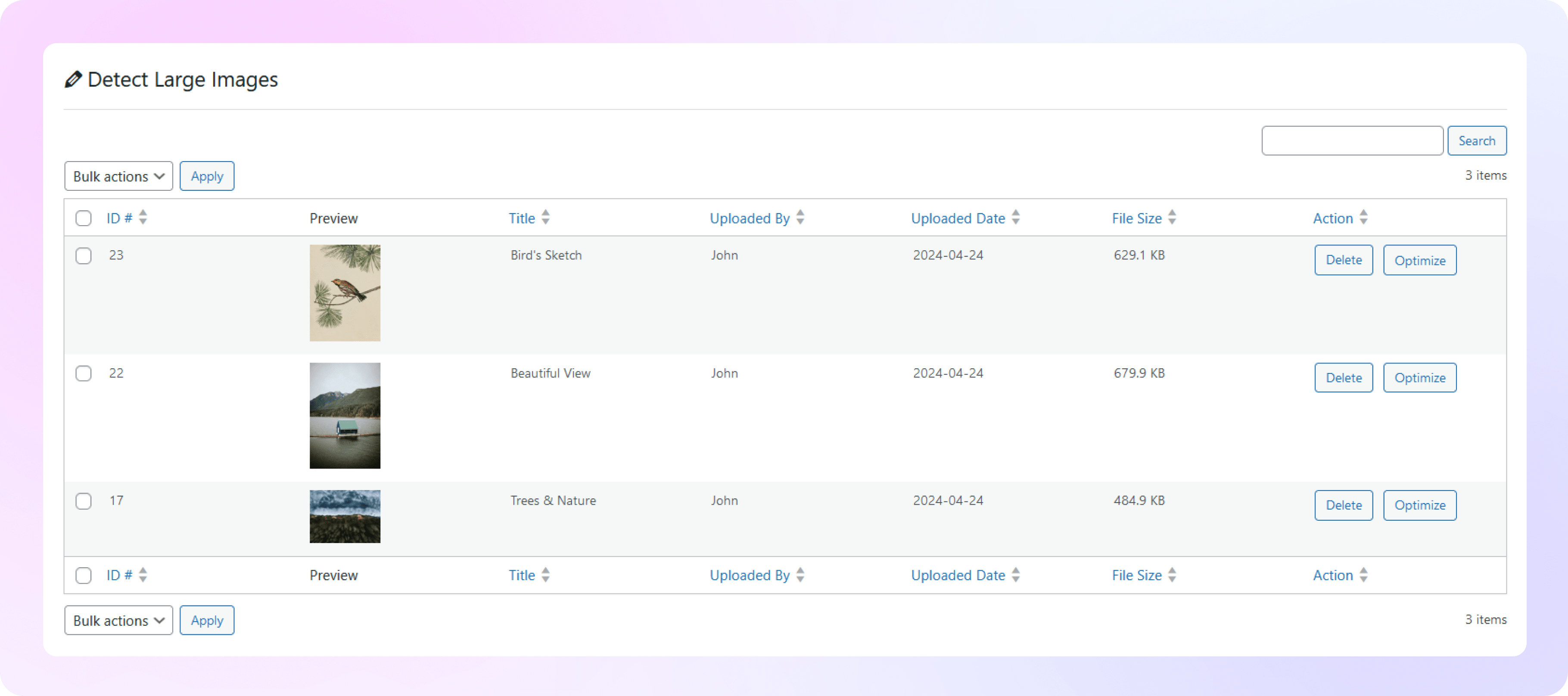This screenshot has width=1568, height=696.
Task: Click Uploaded Date header link at top
Action: (958, 218)
